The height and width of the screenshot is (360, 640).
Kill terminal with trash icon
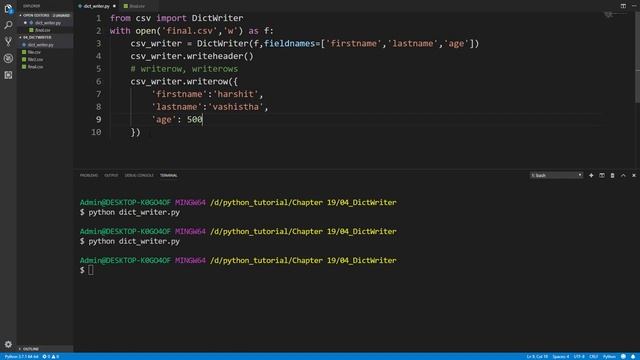(x=612, y=176)
